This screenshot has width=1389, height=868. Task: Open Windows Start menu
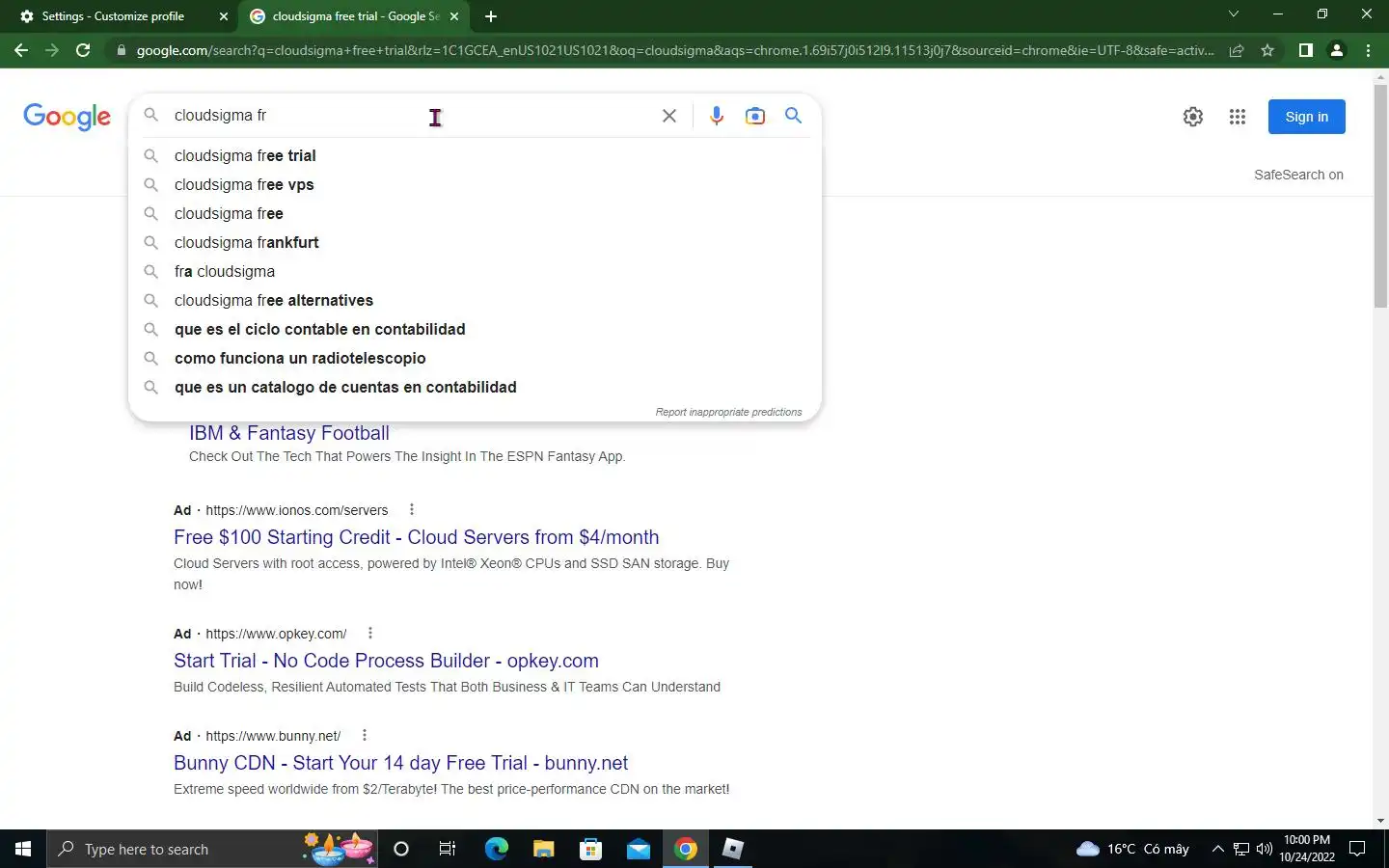23,849
